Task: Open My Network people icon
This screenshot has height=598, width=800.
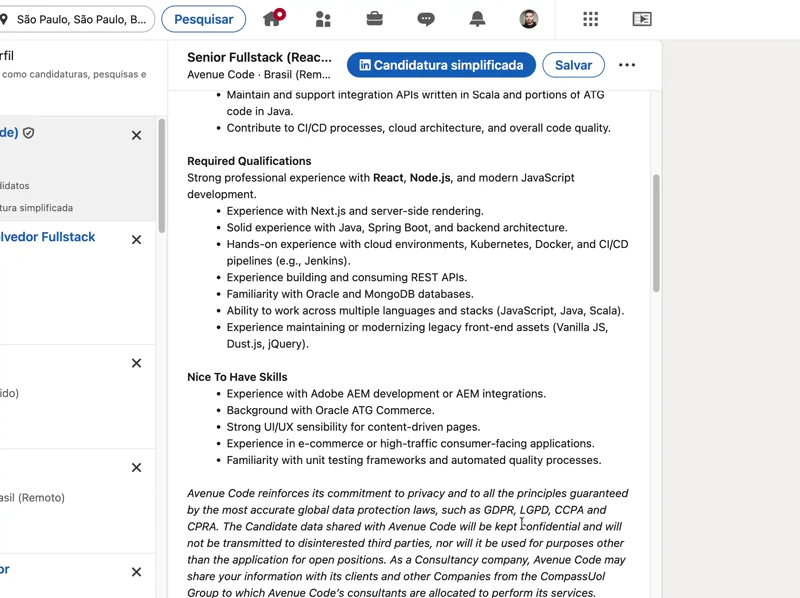Action: (x=323, y=19)
